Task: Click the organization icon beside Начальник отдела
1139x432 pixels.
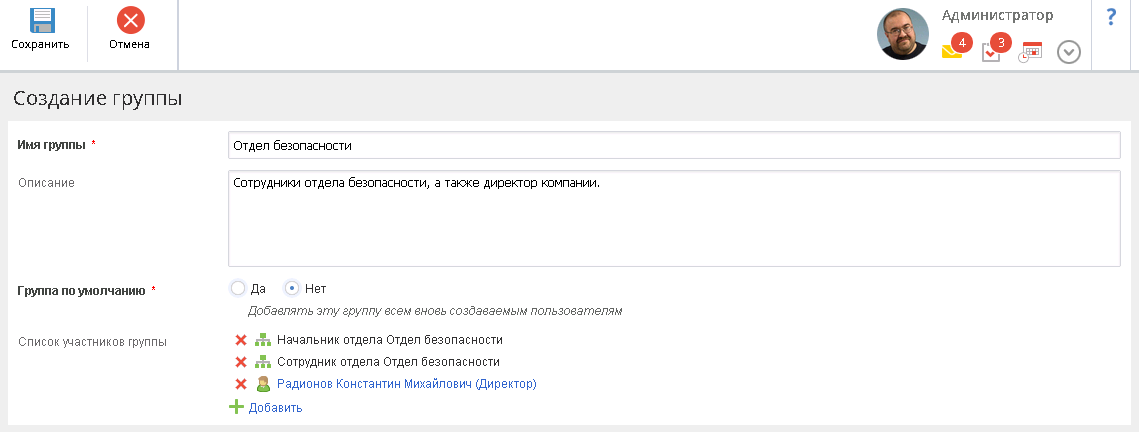Action: pyautogui.click(x=263, y=340)
